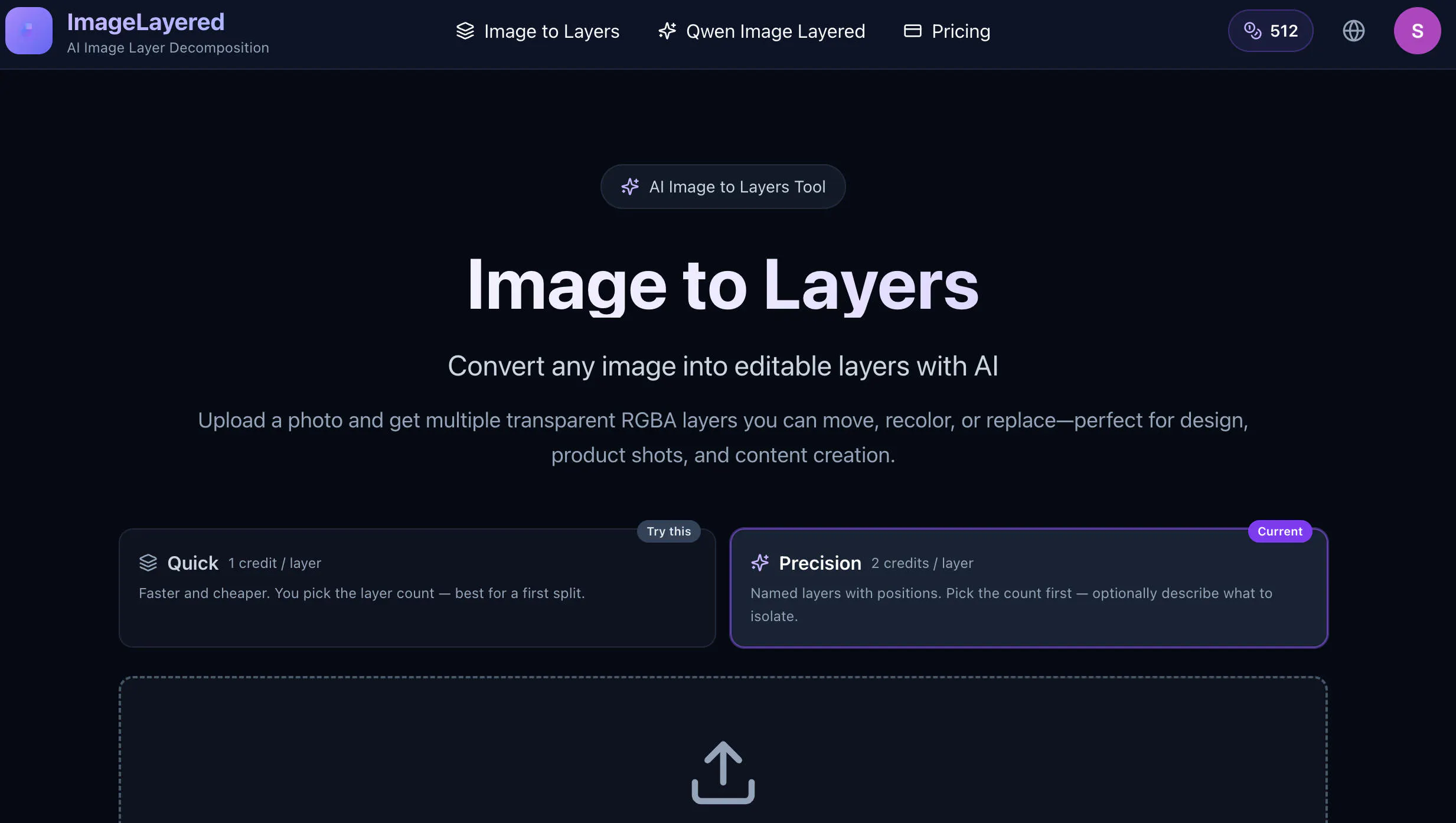
Task: Click the '2 credits / layer' text
Action: pyautogui.click(x=922, y=563)
